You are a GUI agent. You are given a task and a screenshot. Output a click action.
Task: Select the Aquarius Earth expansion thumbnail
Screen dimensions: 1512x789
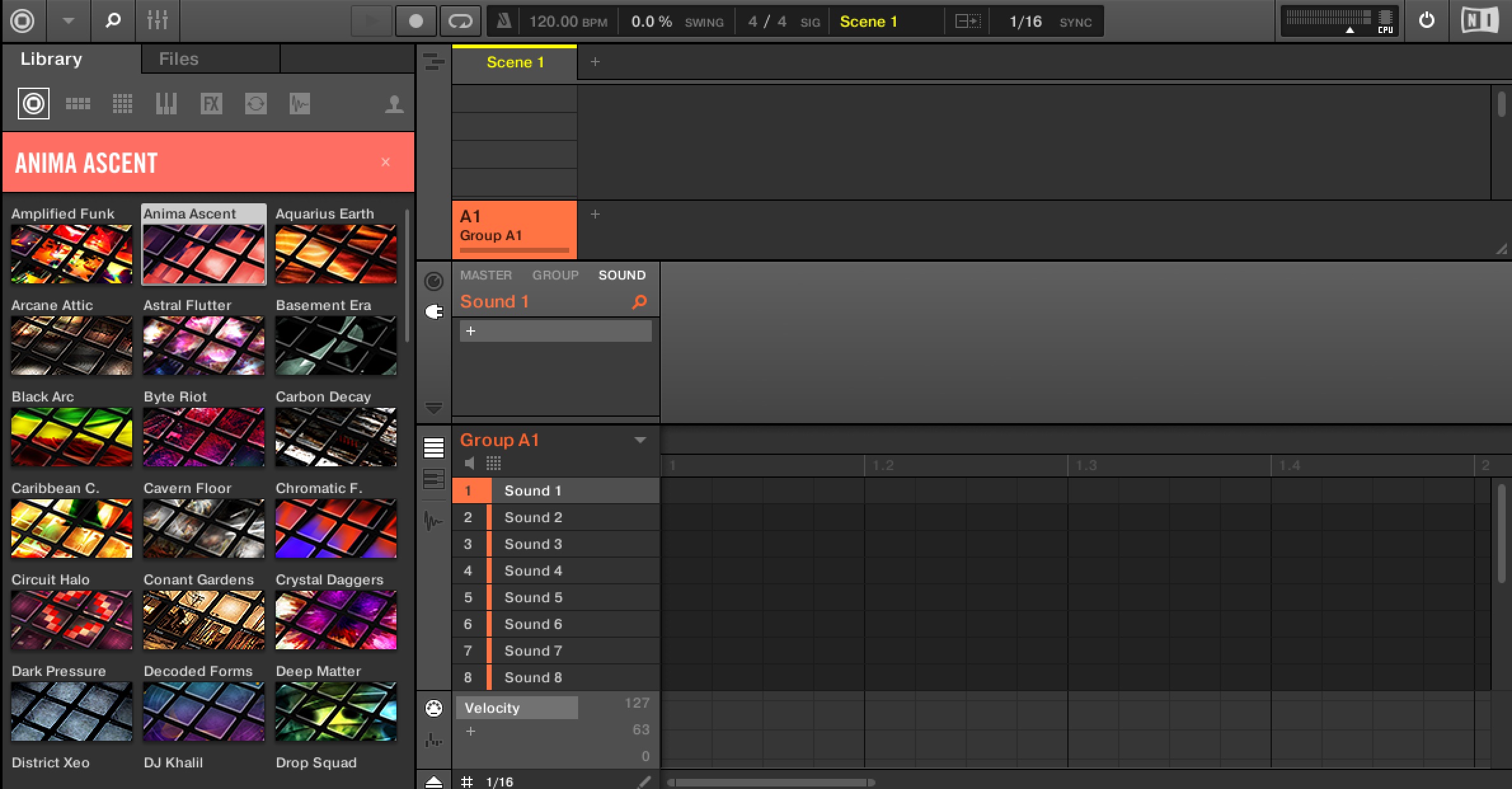click(336, 255)
